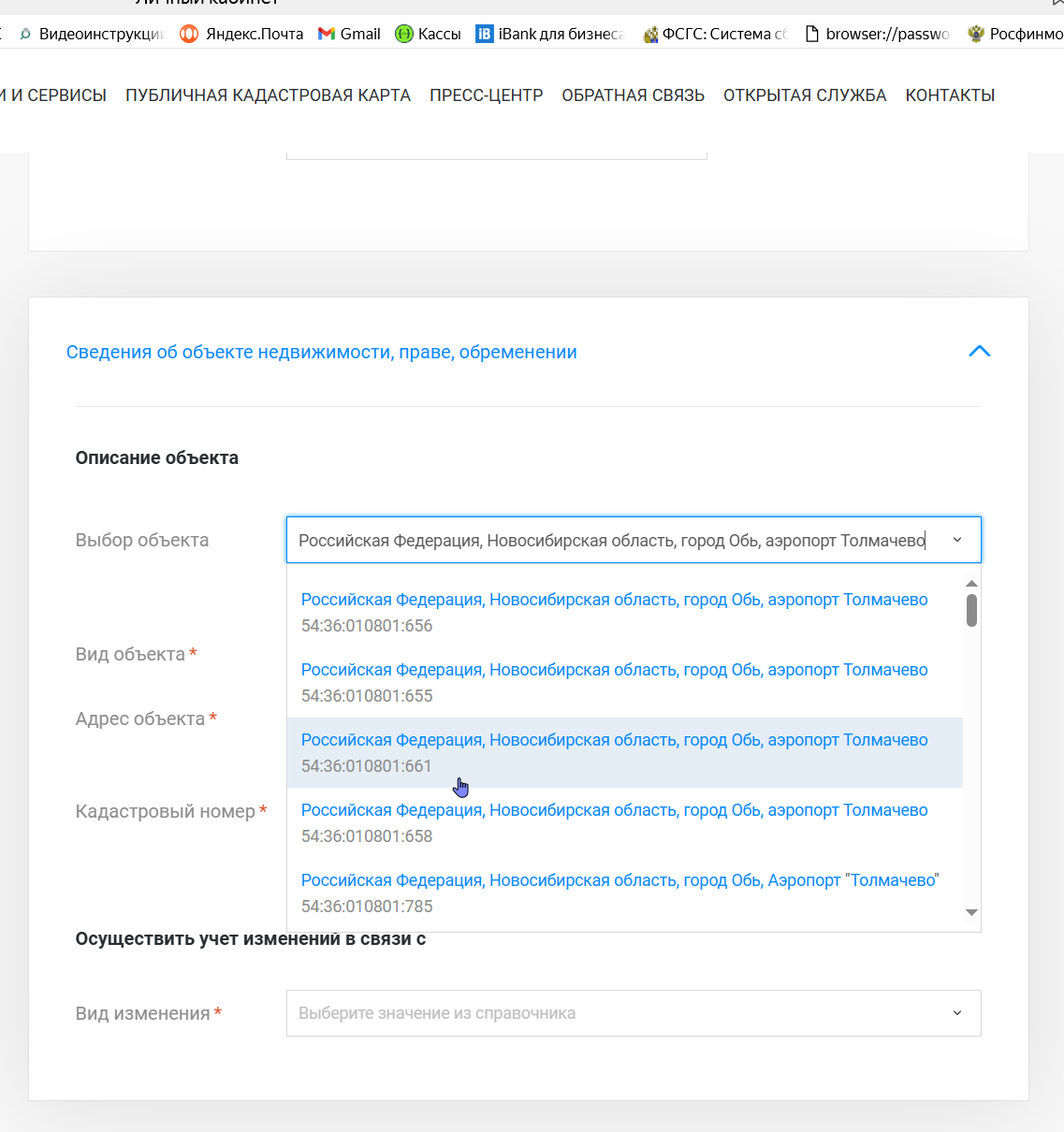Open the ФСГС: Система bookmark icon
Viewport: 1064px width, 1132px height.
click(650, 35)
